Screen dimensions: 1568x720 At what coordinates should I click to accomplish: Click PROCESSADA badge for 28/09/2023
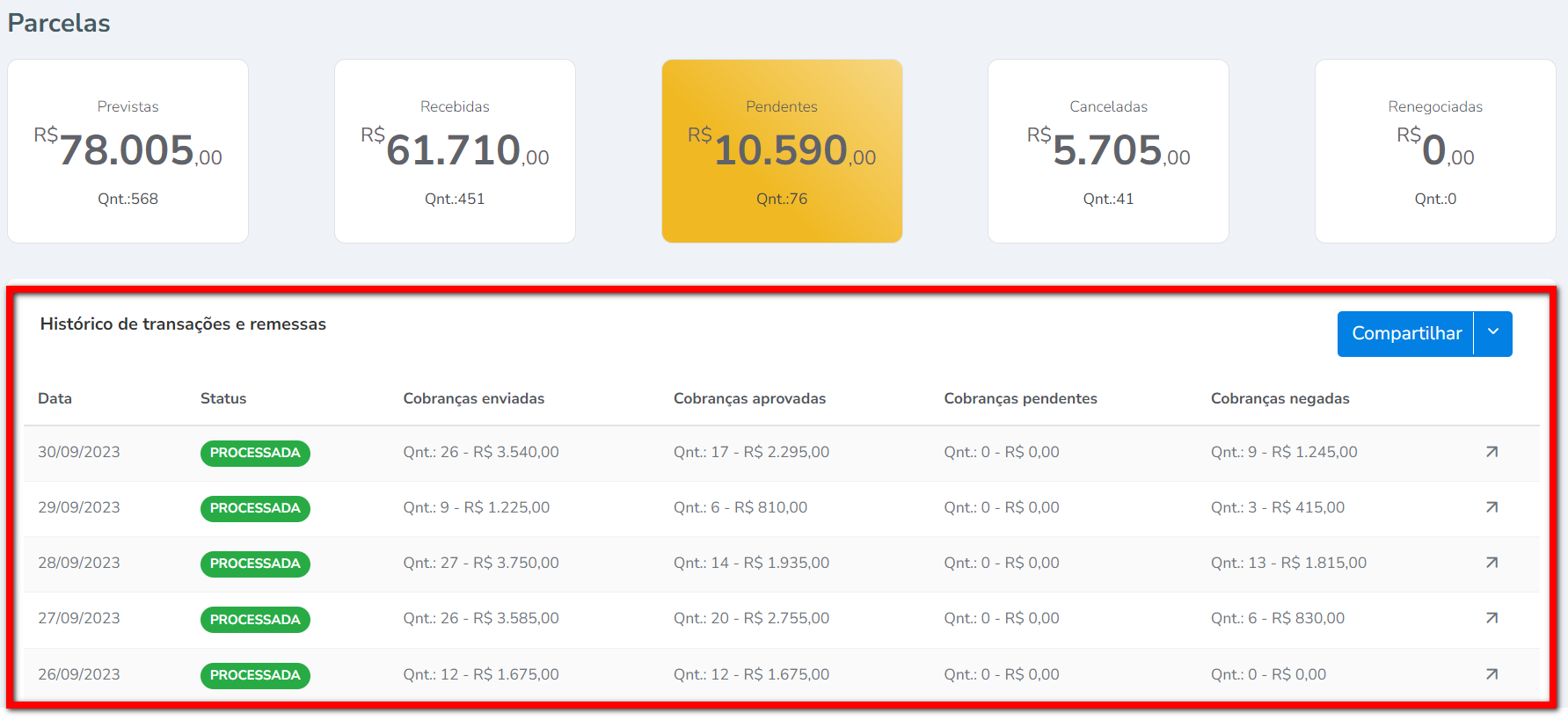[x=255, y=564]
